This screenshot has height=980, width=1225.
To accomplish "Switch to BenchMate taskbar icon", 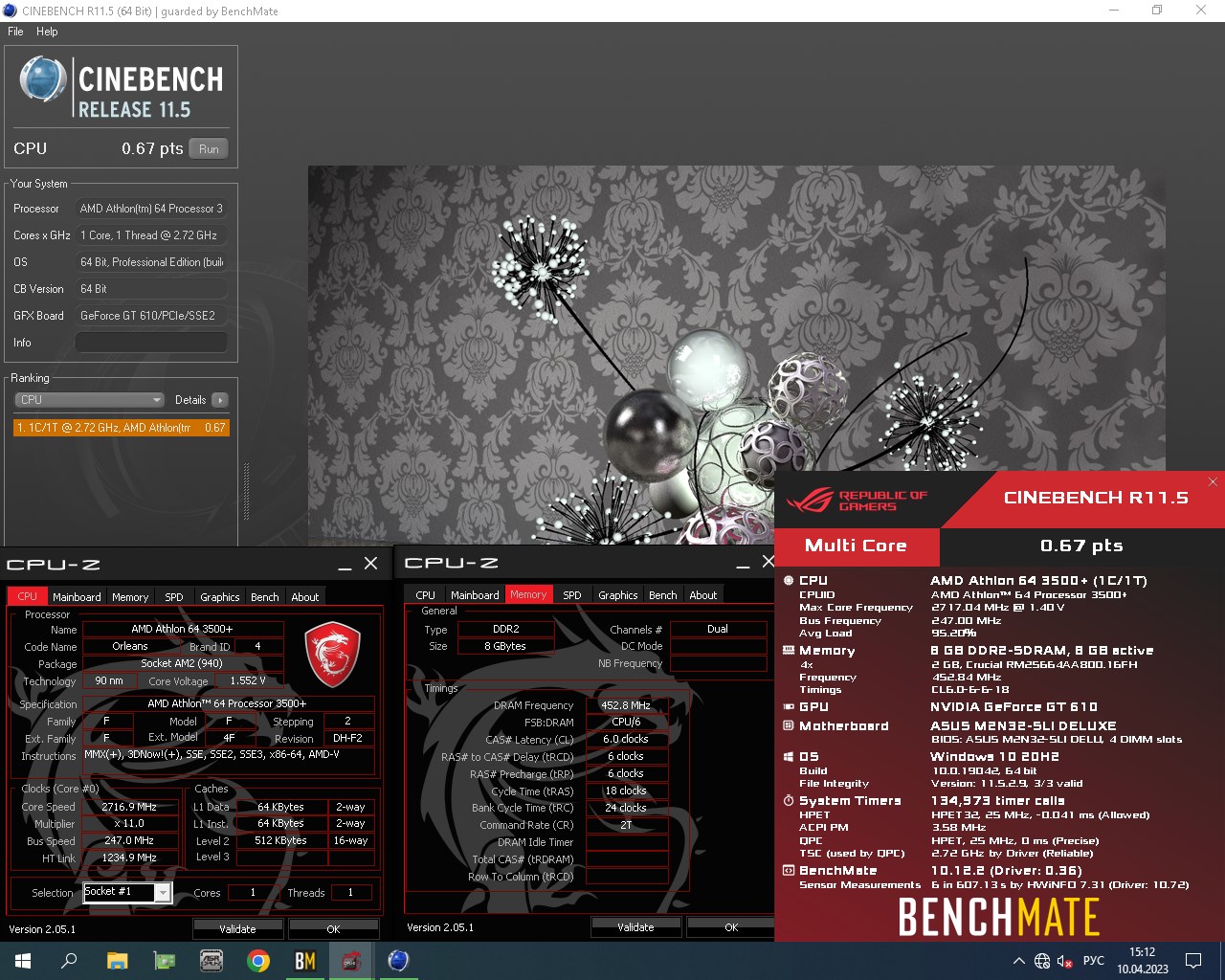I will 304,961.
